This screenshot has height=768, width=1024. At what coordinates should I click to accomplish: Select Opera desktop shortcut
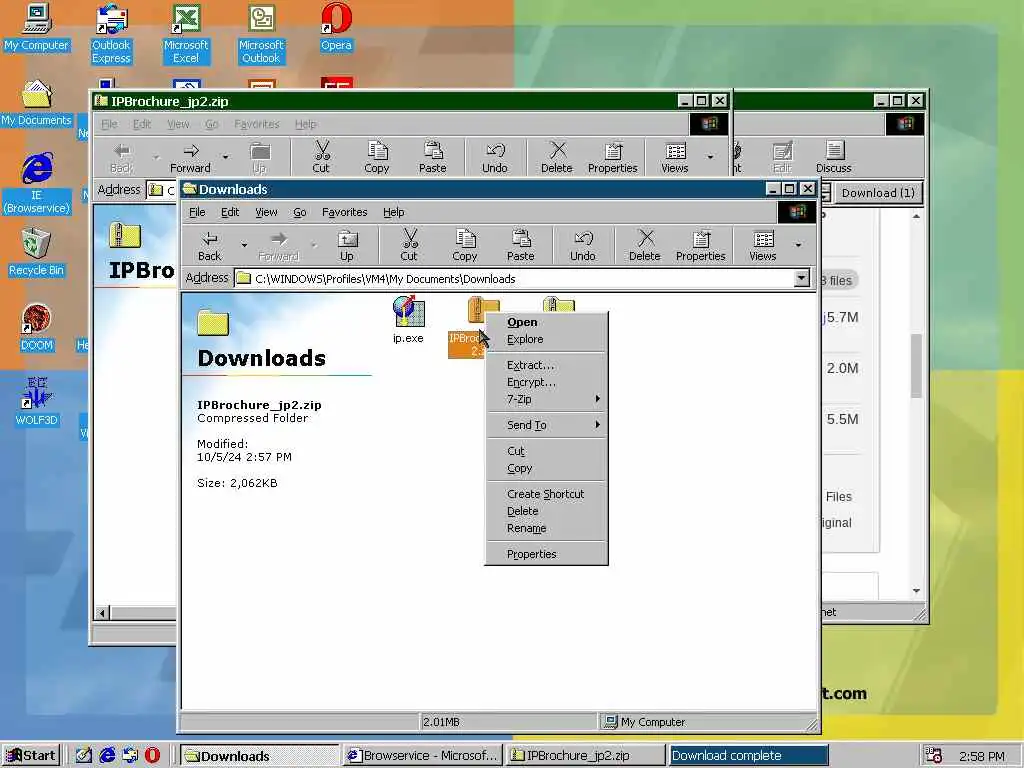(x=336, y=27)
